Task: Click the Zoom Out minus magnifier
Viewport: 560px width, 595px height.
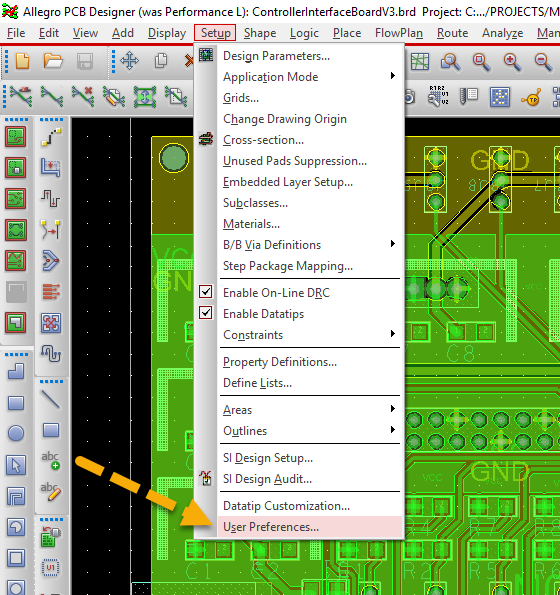Action: click(x=543, y=62)
